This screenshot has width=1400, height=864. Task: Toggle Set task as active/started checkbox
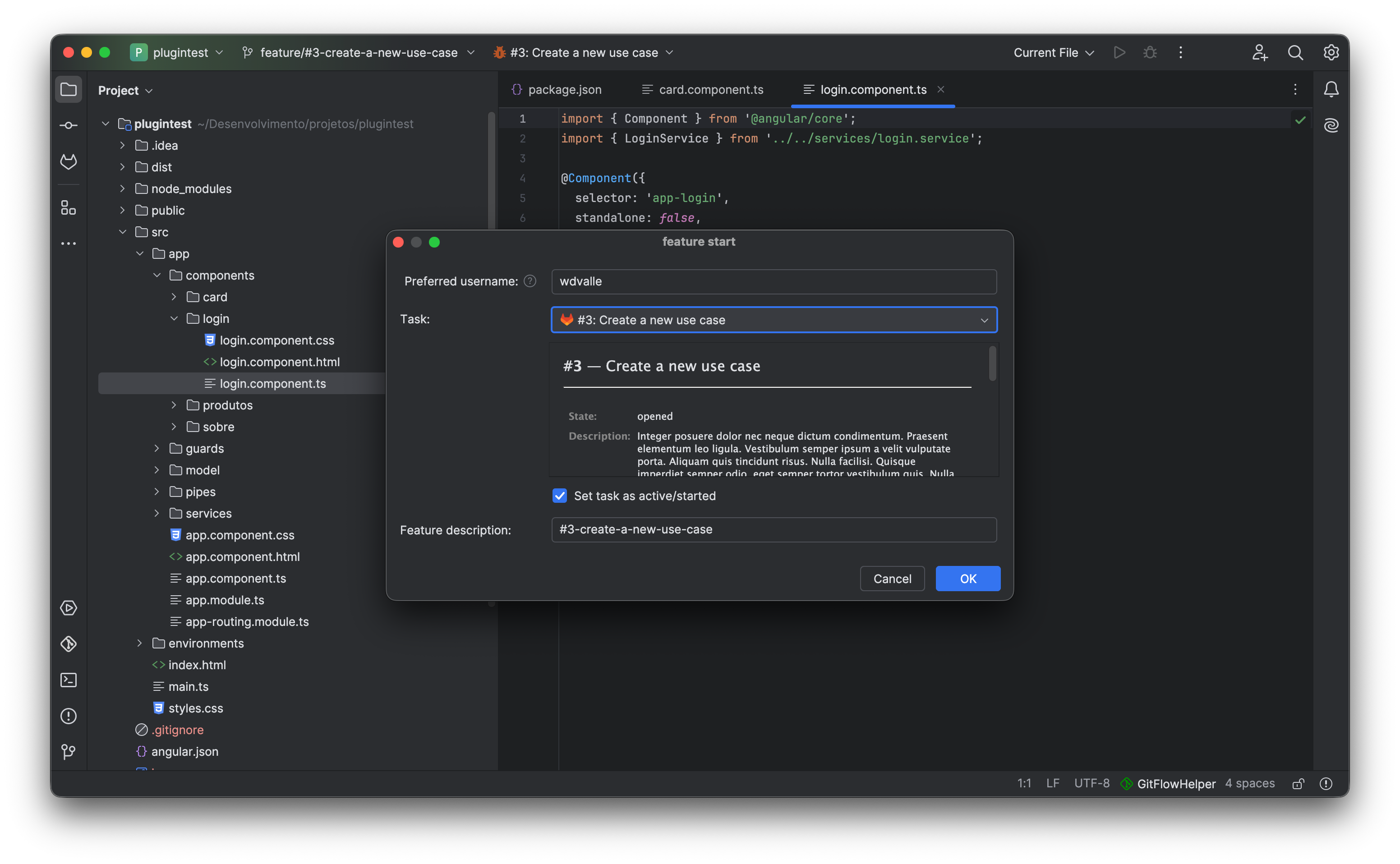(x=559, y=496)
